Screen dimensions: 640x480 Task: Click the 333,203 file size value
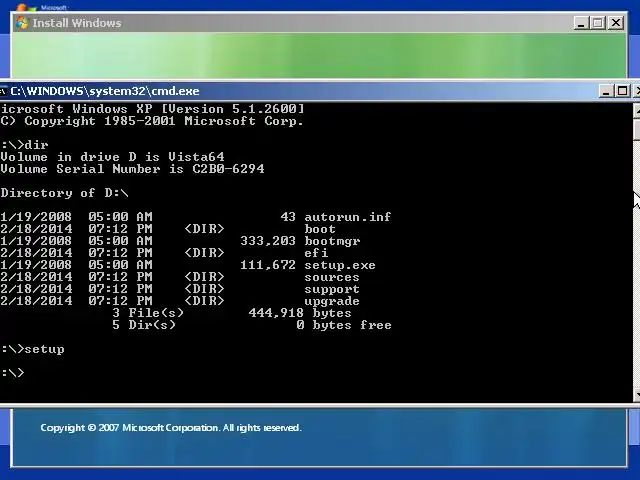pos(268,241)
